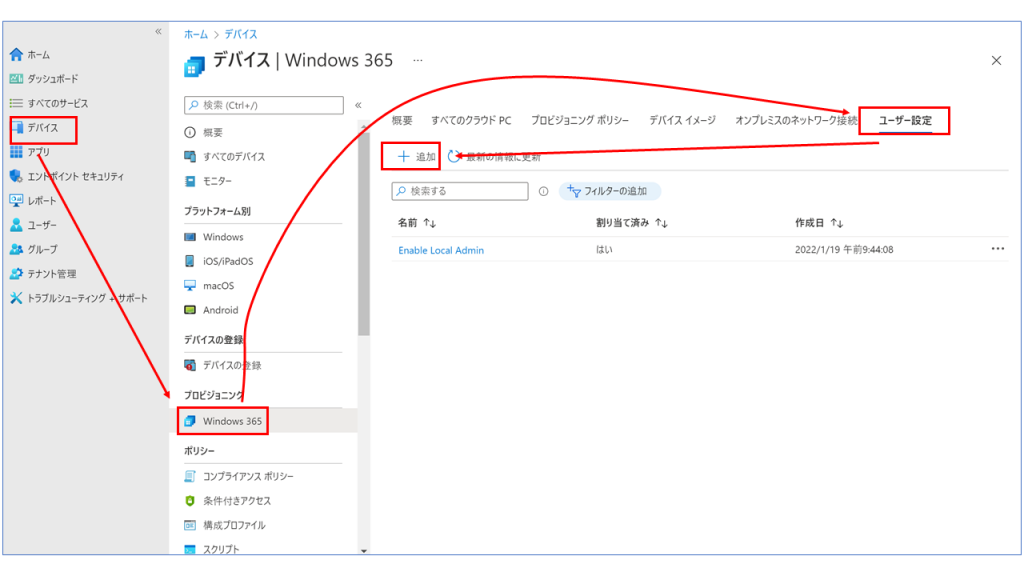Sort the list by 名前 column

point(417,223)
